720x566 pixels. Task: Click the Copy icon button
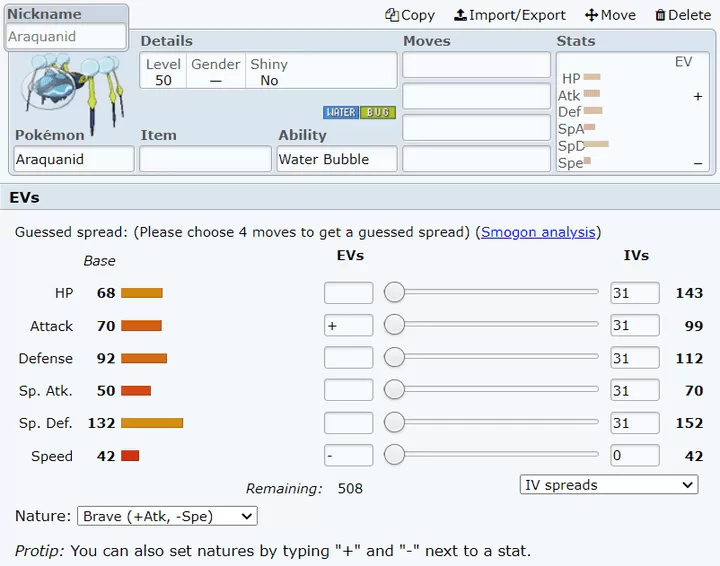392,15
